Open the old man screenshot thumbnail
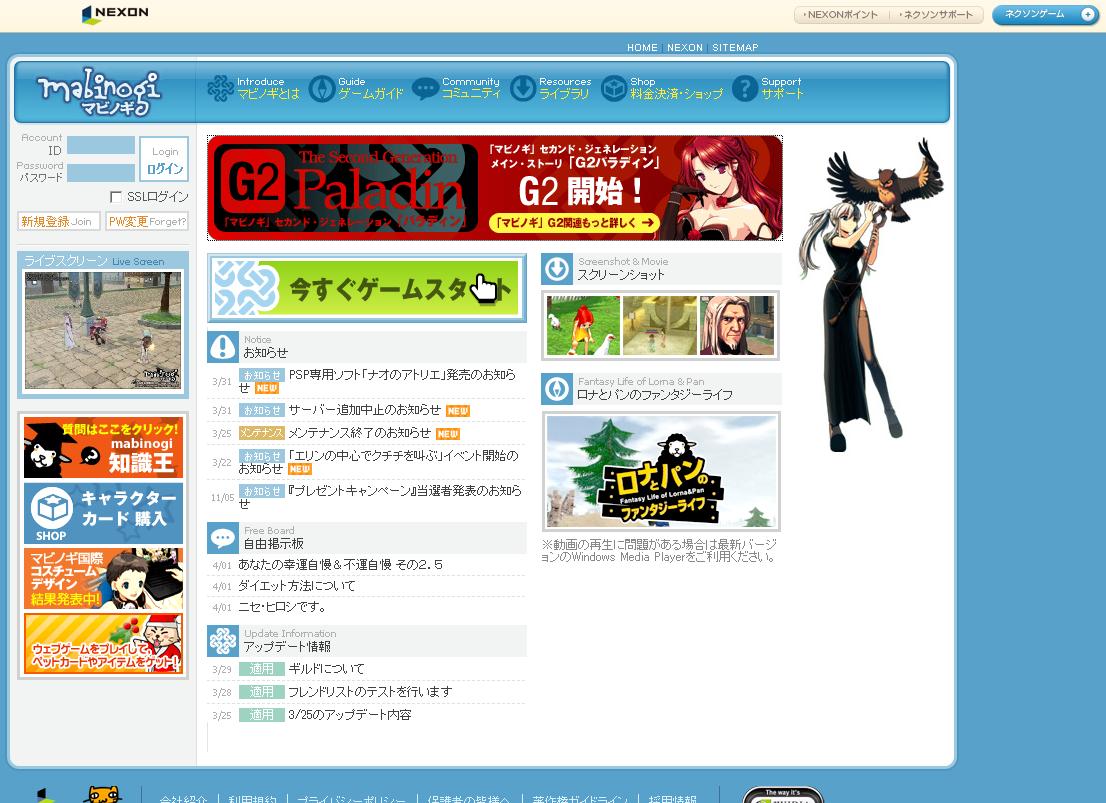The height and width of the screenshot is (803, 1106). tap(736, 326)
